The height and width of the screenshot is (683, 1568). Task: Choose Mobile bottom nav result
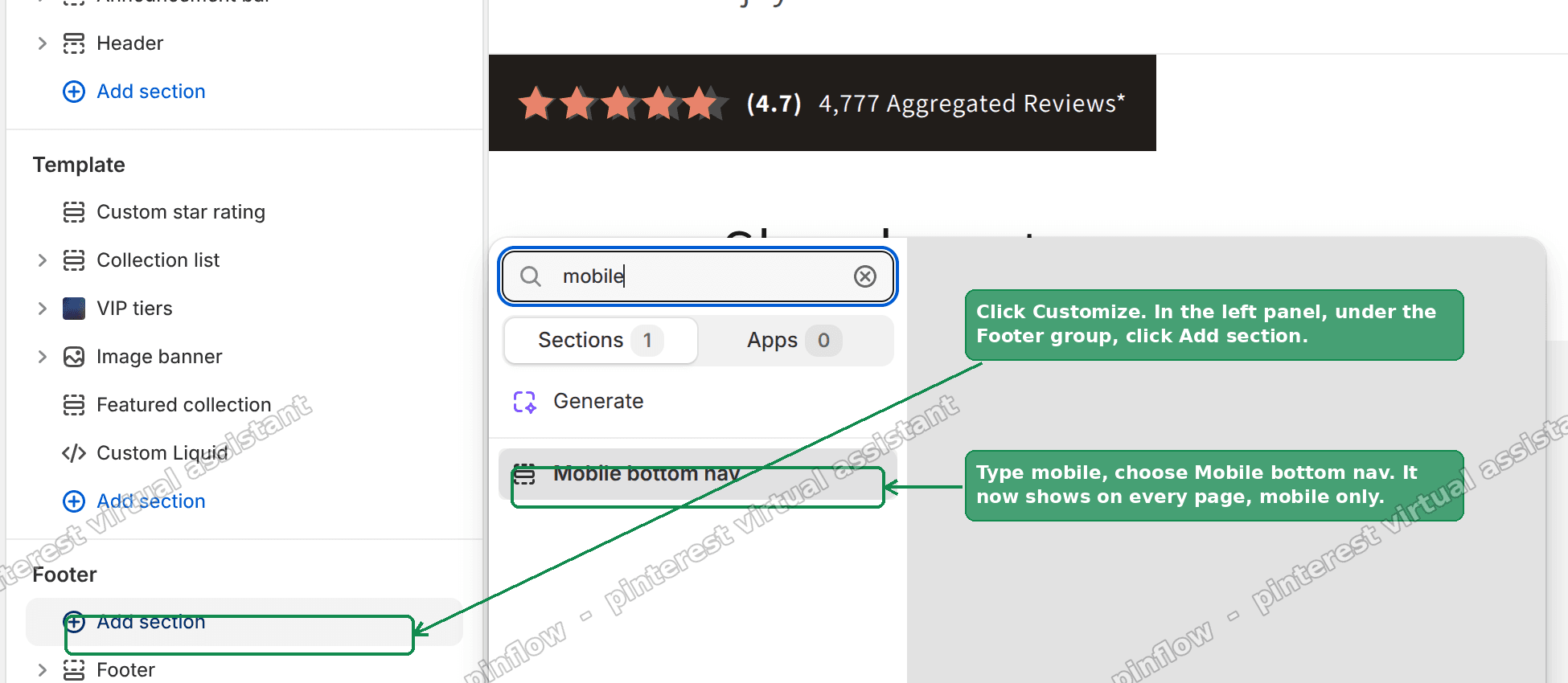tap(698, 474)
